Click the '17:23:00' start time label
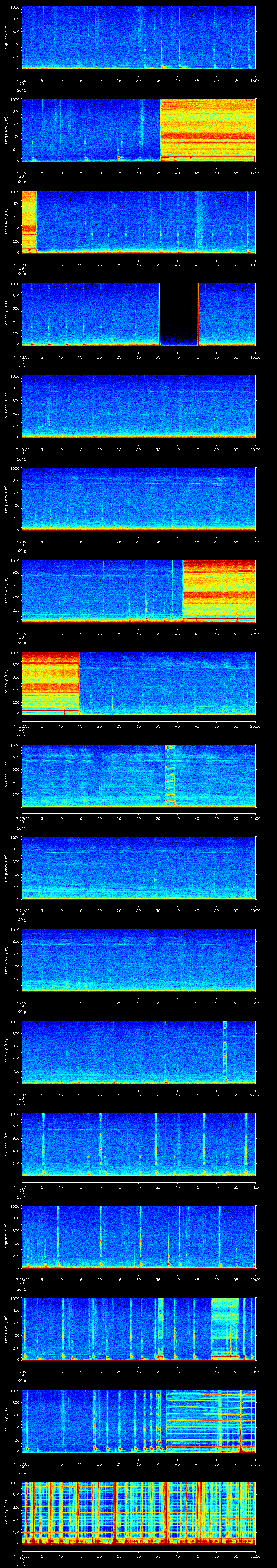This screenshot has height=1568, width=277. [21, 818]
